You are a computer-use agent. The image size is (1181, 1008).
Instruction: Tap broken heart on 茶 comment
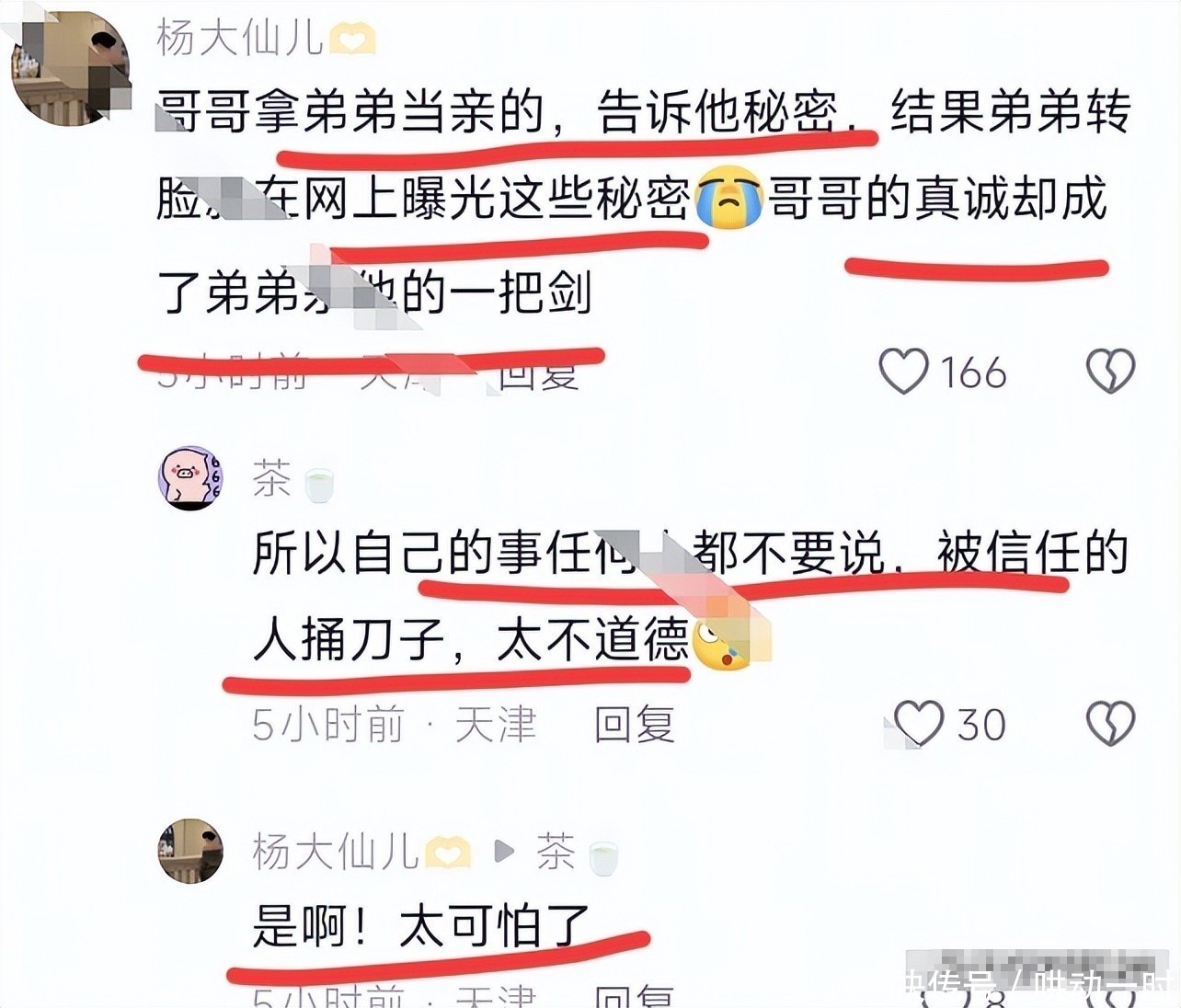pyautogui.click(x=1111, y=724)
